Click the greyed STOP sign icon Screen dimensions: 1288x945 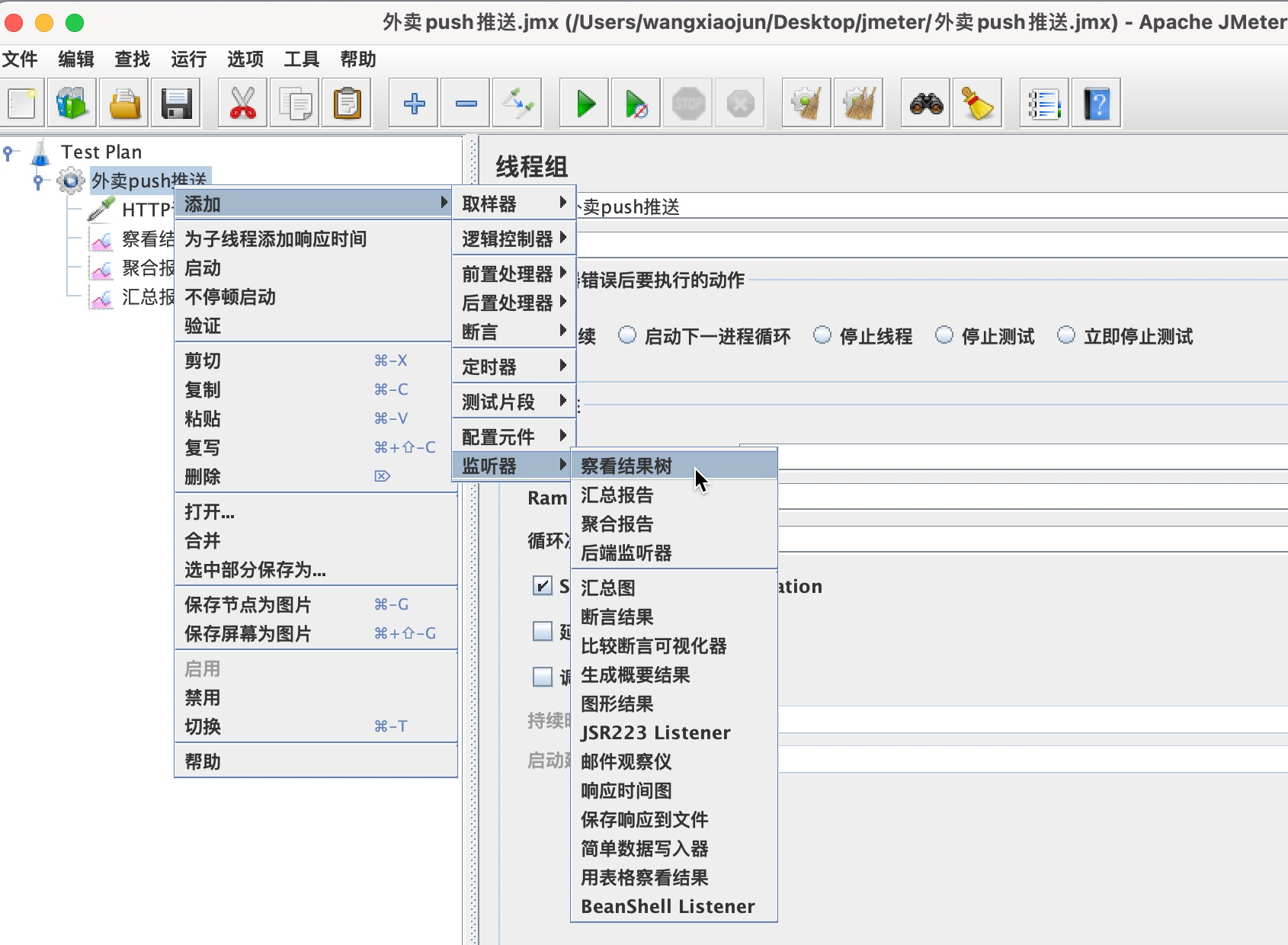pos(688,102)
